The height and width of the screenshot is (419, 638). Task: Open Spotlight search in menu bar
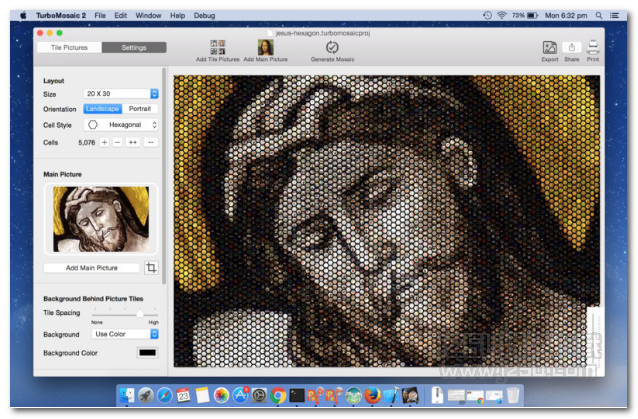599,15
